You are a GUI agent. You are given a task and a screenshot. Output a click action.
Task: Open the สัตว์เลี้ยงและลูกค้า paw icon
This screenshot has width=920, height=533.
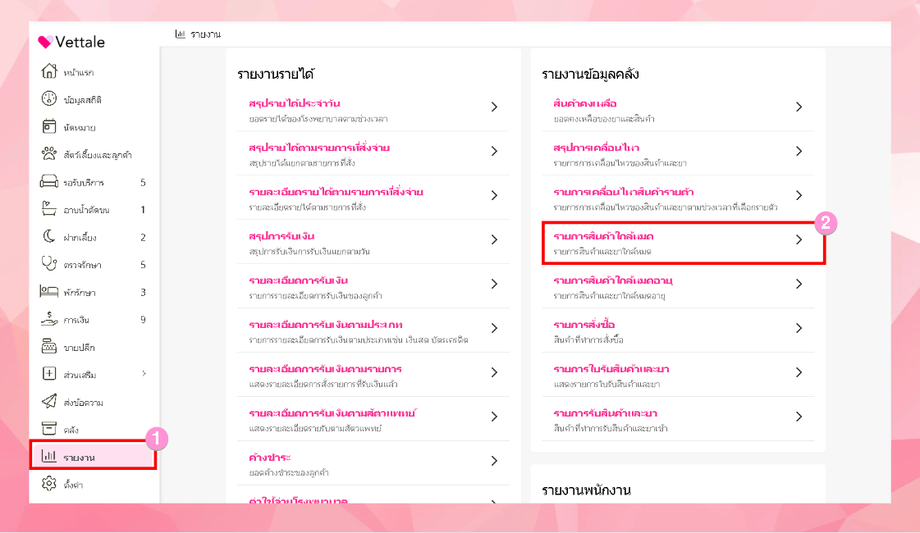tap(49, 154)
